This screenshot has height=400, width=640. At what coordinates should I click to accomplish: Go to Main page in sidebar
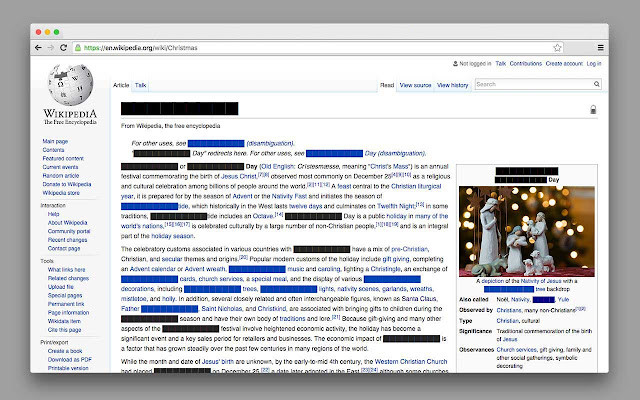(55, 141)
